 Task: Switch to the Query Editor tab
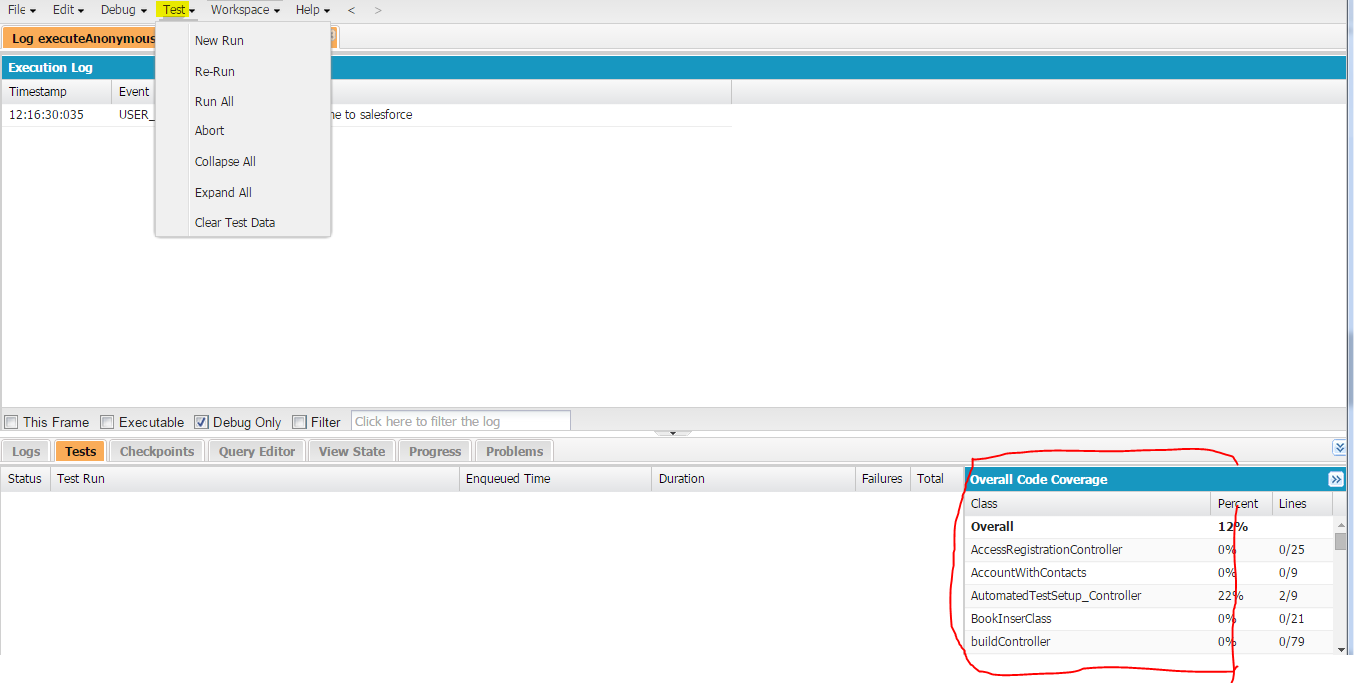[256, 451]
